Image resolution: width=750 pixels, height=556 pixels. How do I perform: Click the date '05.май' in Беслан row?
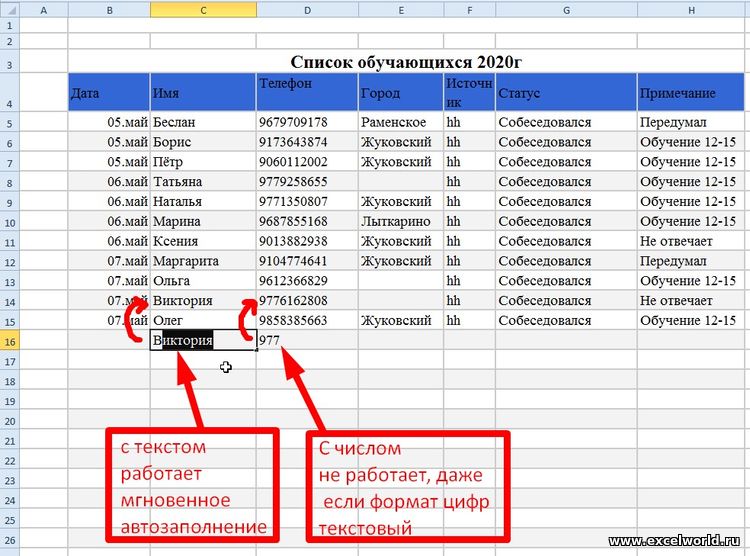(x=109, y=122)
